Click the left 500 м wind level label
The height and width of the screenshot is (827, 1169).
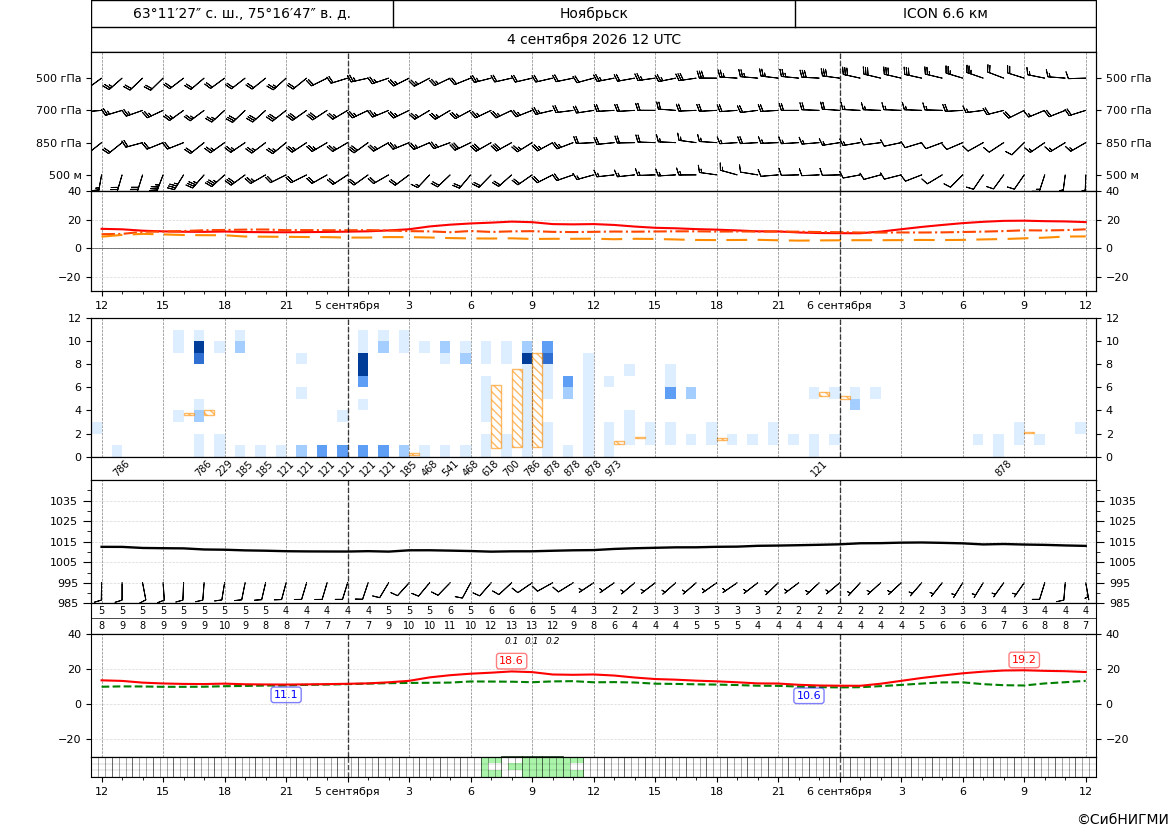click(x=66, y=175)
